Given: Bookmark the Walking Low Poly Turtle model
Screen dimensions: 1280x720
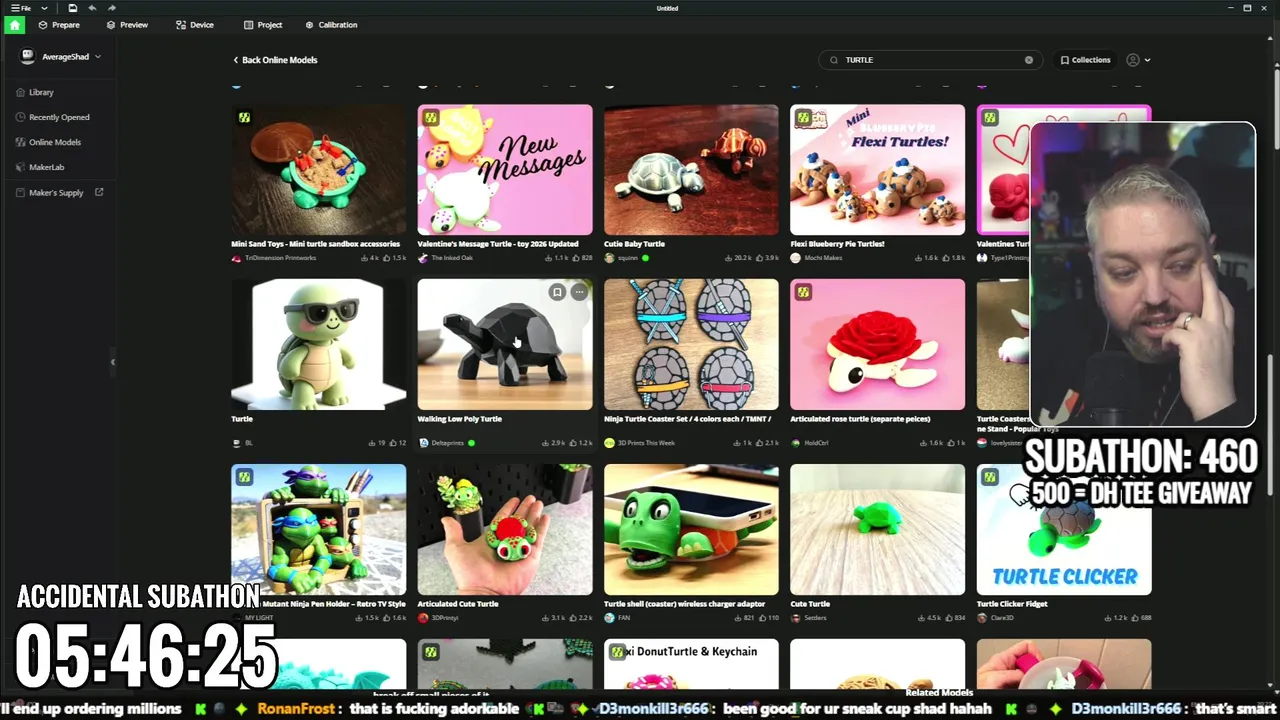Looking at the screenshot, I should (557, 292).
